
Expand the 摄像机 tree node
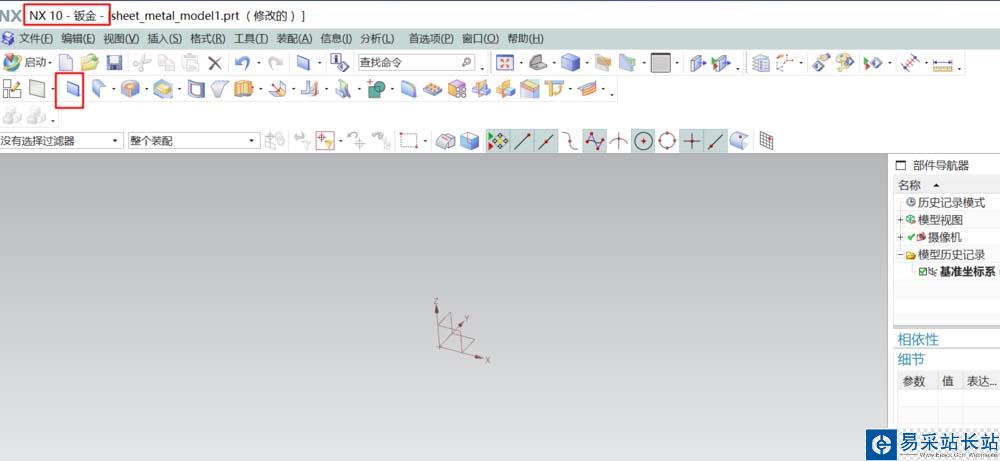(900, 237)
